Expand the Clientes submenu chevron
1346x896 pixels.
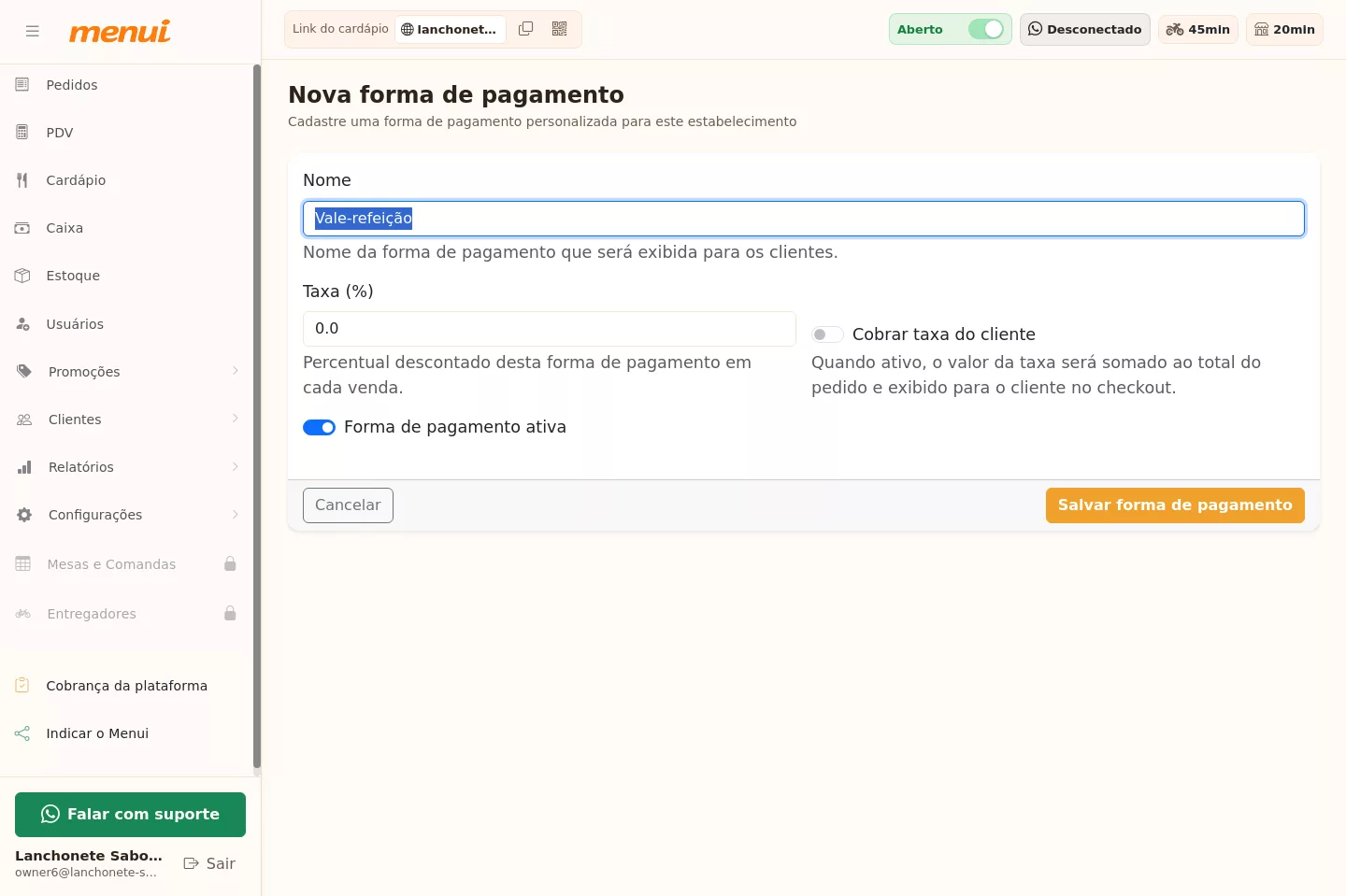[x=236, y=419]
